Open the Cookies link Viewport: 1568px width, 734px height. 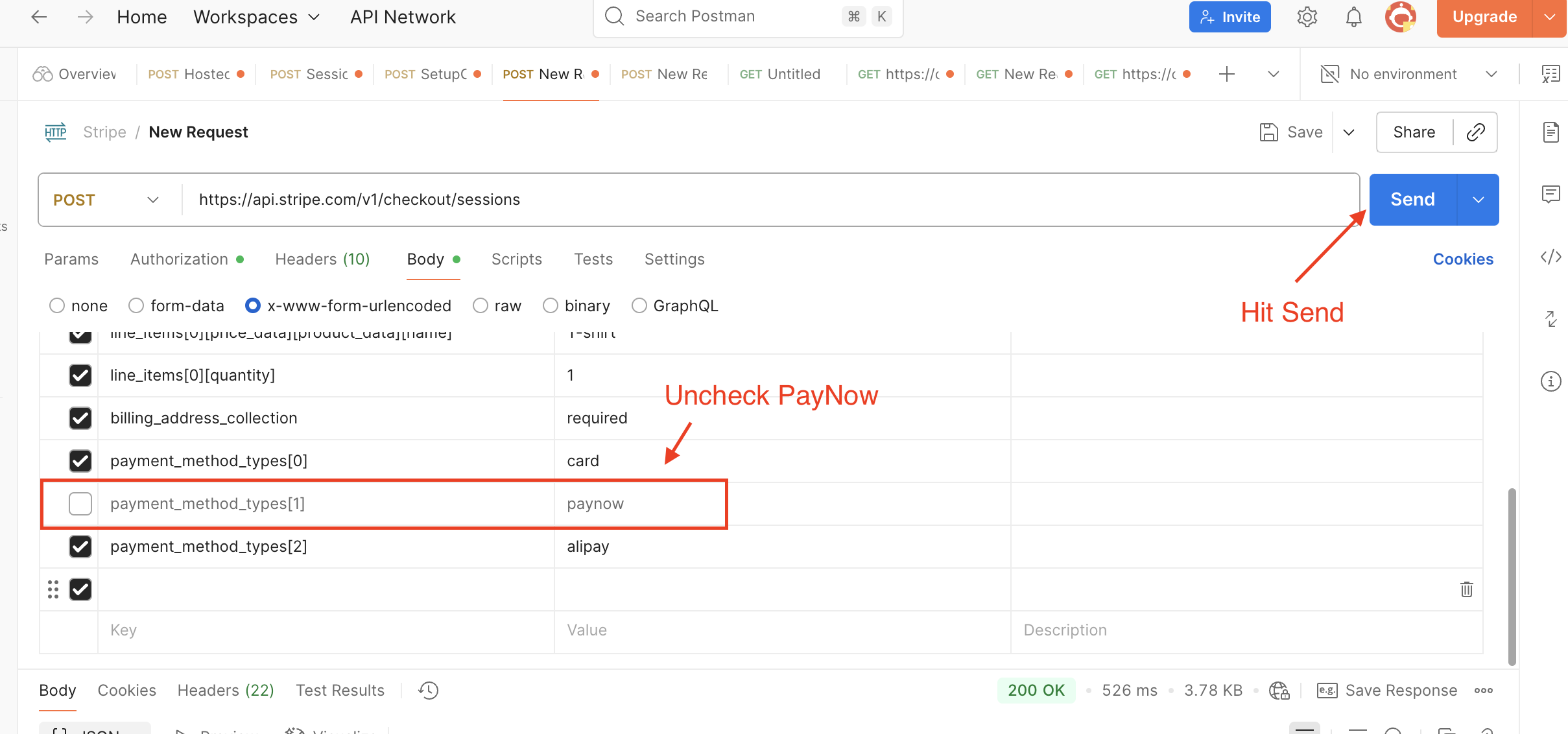pyautogui.click(x=1463, y=259)
